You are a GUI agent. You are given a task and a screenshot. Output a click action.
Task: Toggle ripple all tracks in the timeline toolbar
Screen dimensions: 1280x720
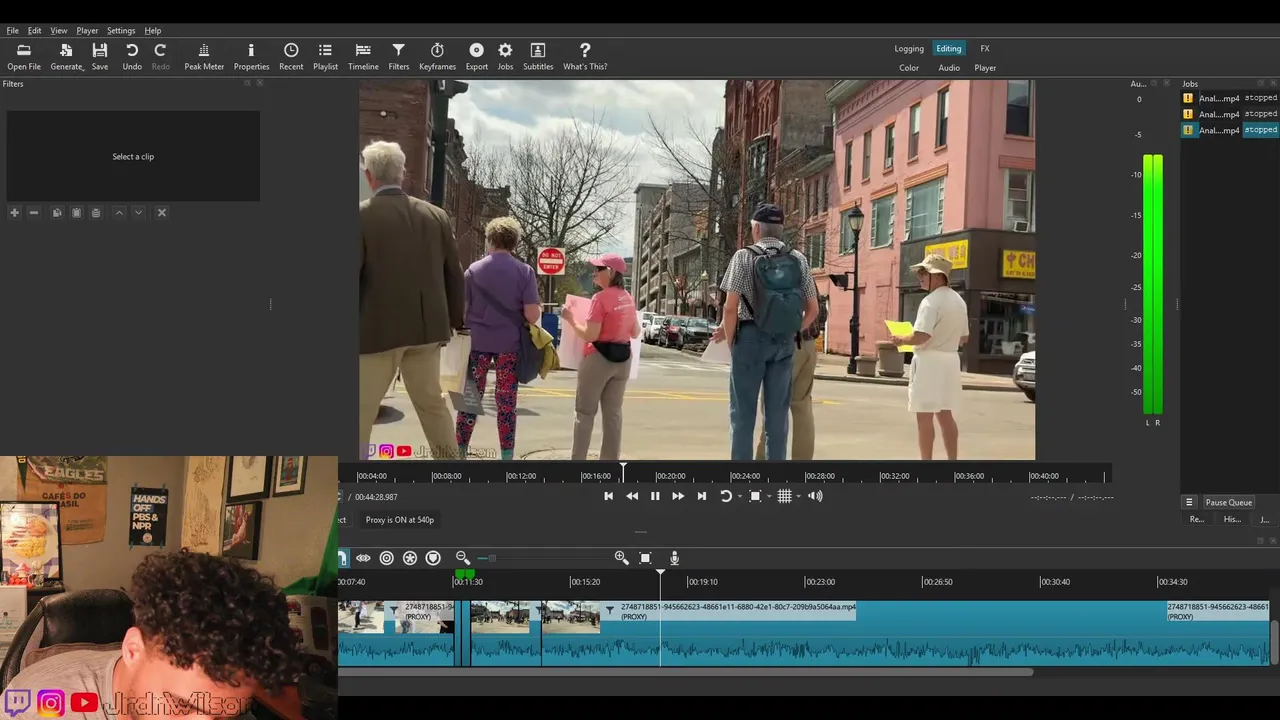click(410, 558)
